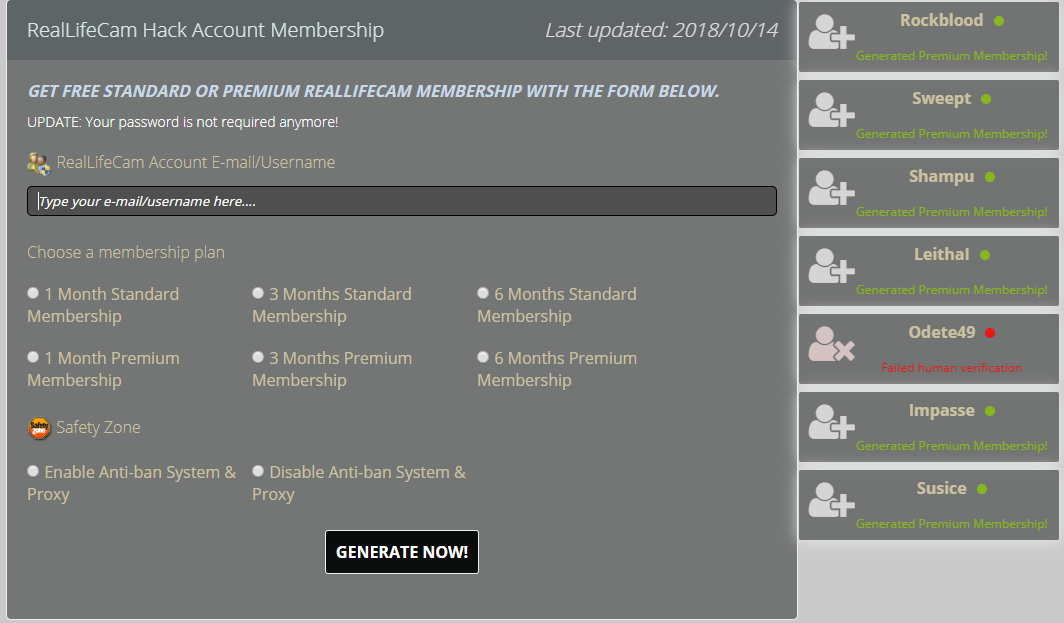This screenshot has height=623, width=1064.
Task: Select 6 Months Standard Membership radio
Action: pos(482,293)
